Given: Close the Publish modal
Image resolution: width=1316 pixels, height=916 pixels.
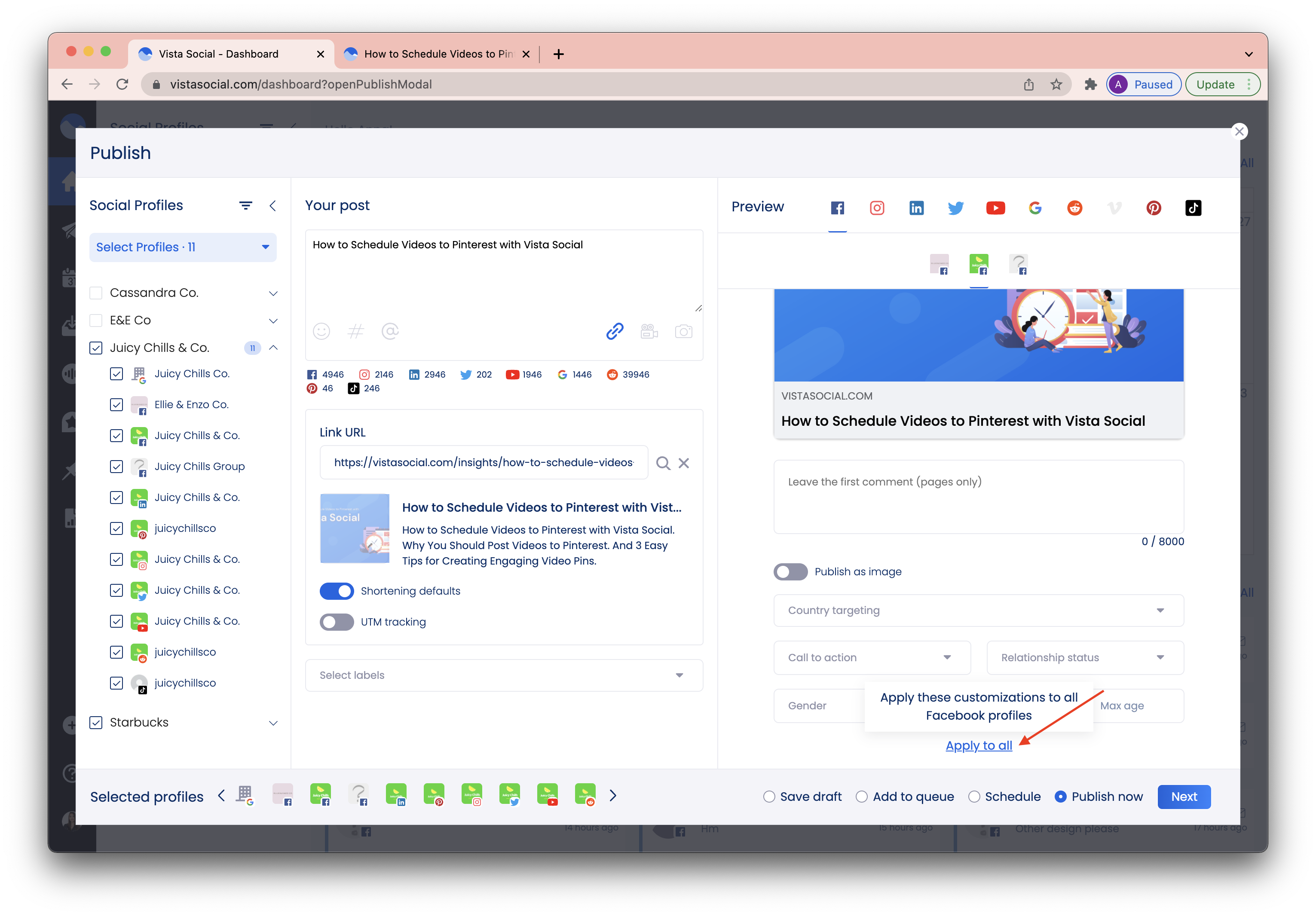Looking at the screenshot, I should coord(1239,131).
